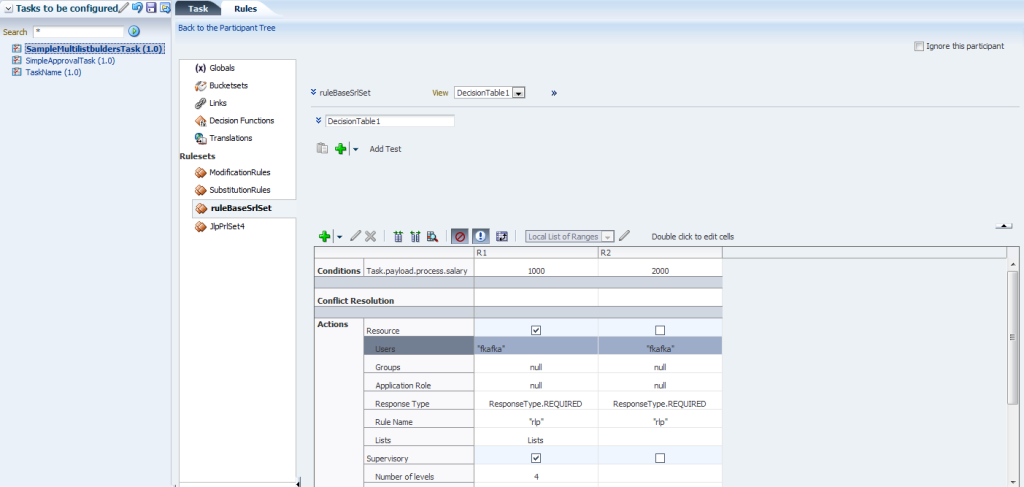
Task: Select the ruleBaseSrlSet ruleset
Action: coord(241,208)
